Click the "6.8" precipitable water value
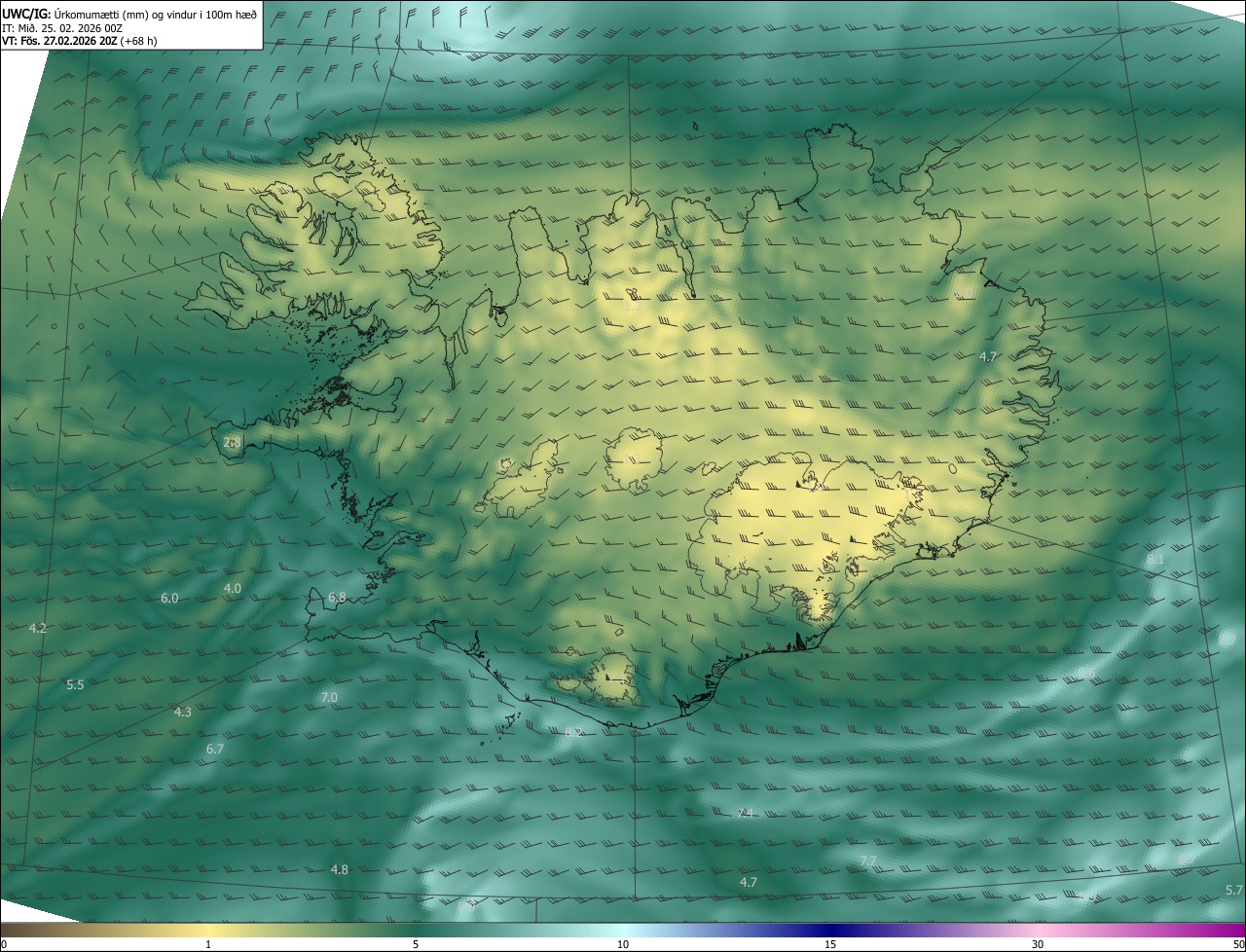 337,597
